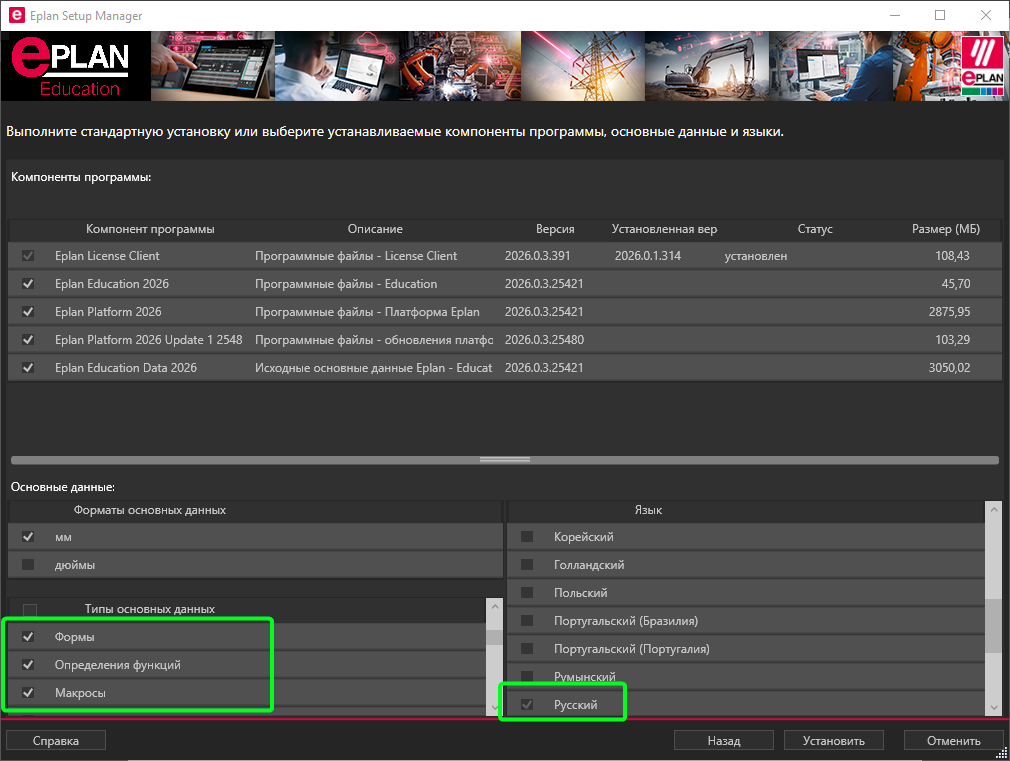Viewport: 1010px width, 761px height.
Task: Maximize the Eplan Setup Manager window
Action: 940,15
